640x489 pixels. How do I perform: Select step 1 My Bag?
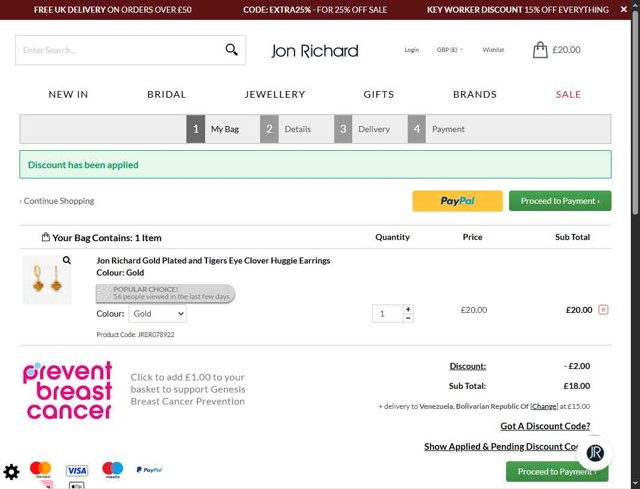pyautogui.click(x=213, y=129)
